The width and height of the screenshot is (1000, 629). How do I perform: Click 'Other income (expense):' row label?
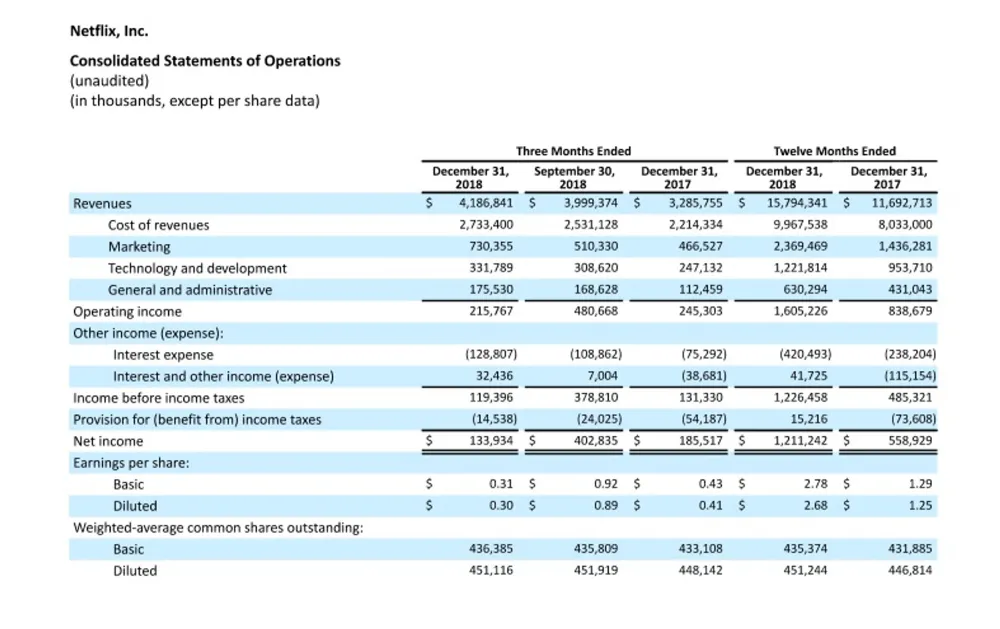148,334
